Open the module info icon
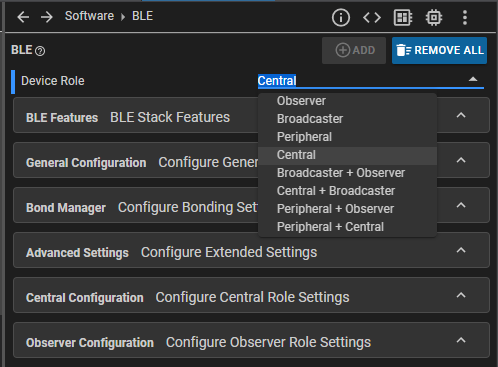 pyautogui.click(x=341, y=17)
